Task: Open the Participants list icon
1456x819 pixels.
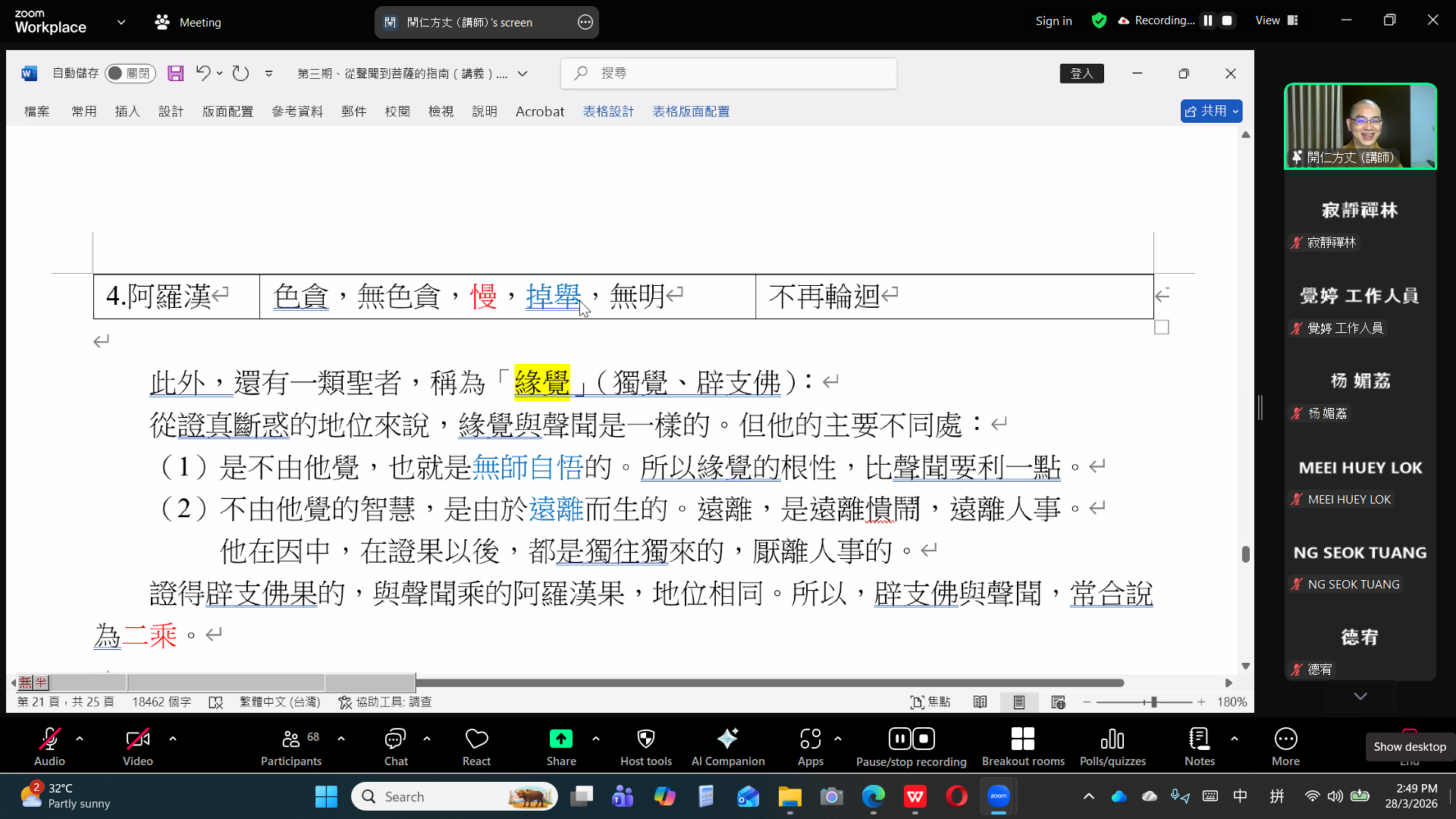Action: point(290,739)
